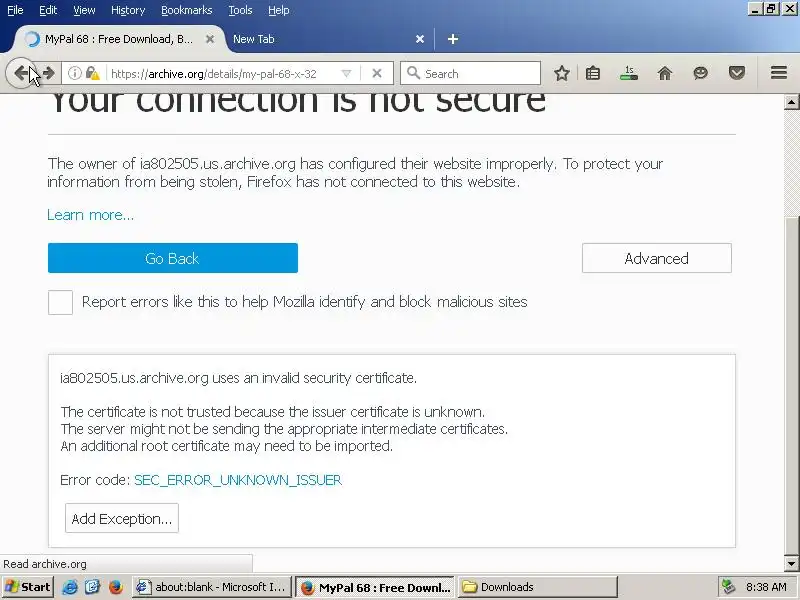Open SEC_ERROR_UNKNOWN_ISSUER error code link
The height and width of the screenshot is (600, 800).
(x=238, y=480)
